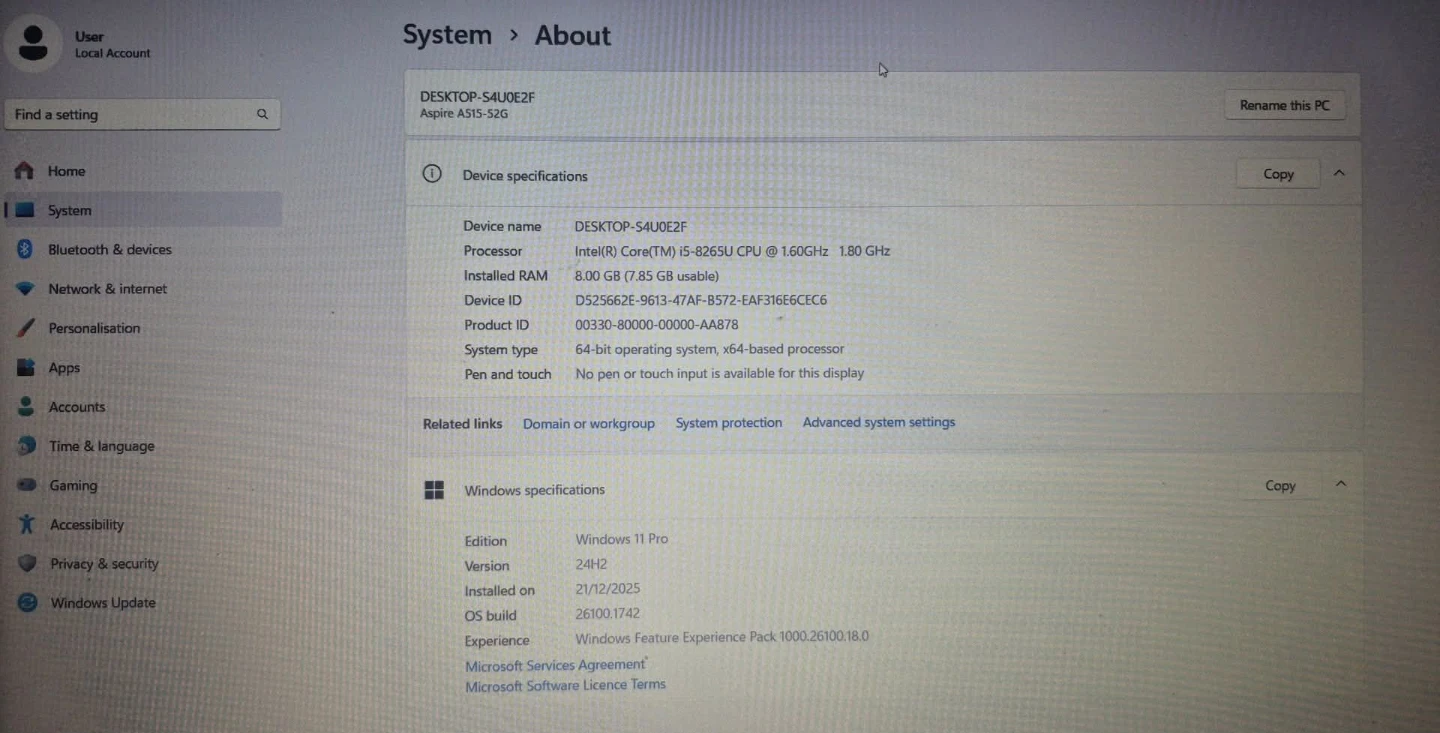Click the Aspire A515-52G model text
1440x733 pixels.
pos(464,114)
